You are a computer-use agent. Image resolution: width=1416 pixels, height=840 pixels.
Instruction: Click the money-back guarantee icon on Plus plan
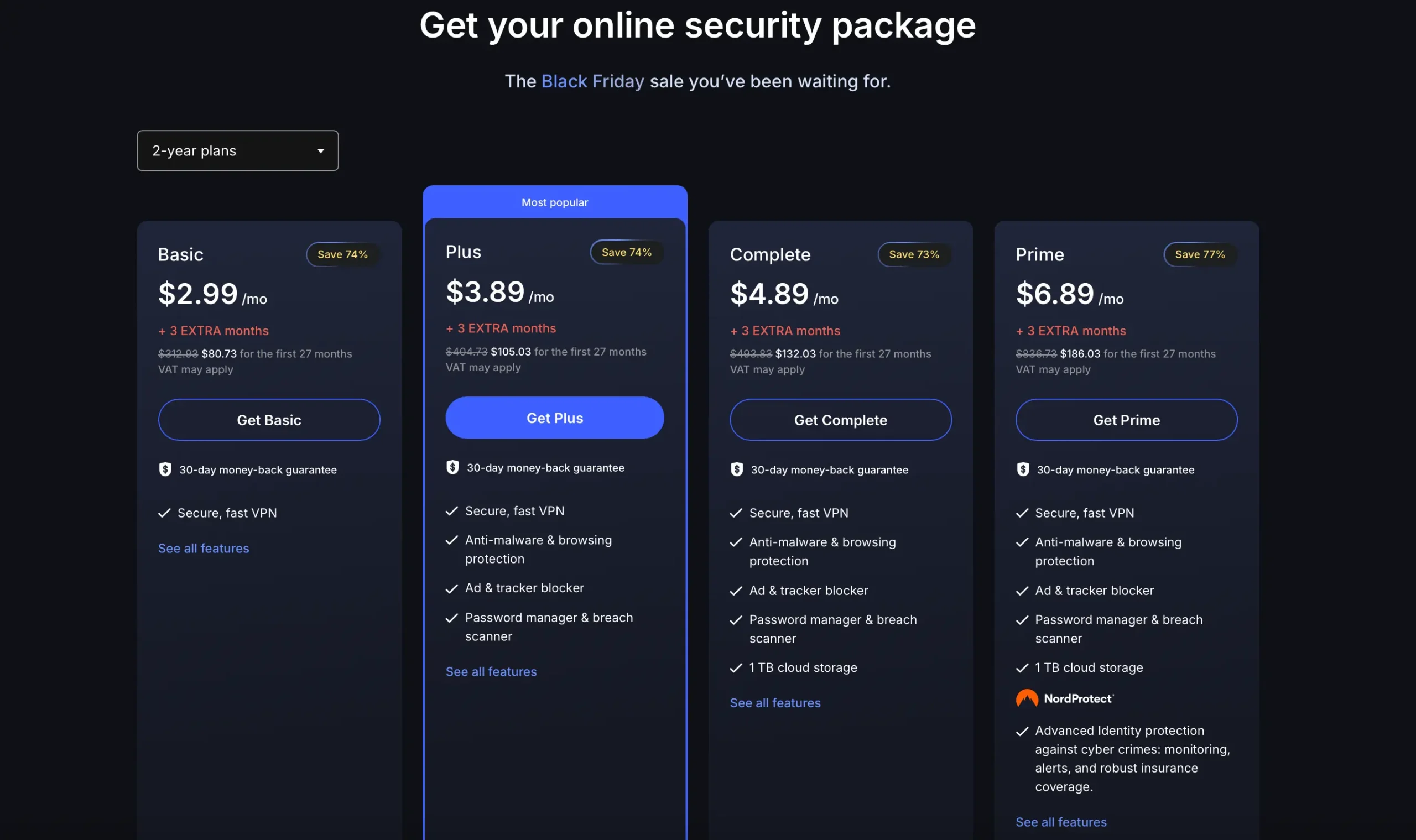coord(452,467)
